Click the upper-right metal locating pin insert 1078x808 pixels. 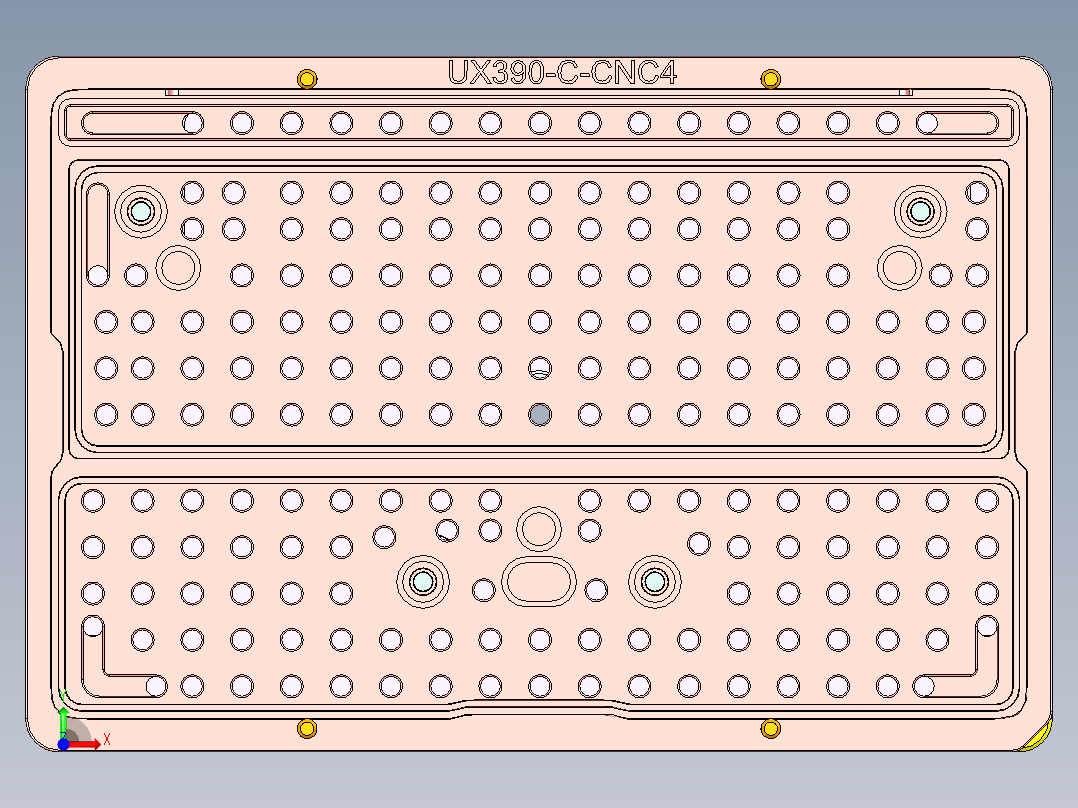tap(920, 210)
